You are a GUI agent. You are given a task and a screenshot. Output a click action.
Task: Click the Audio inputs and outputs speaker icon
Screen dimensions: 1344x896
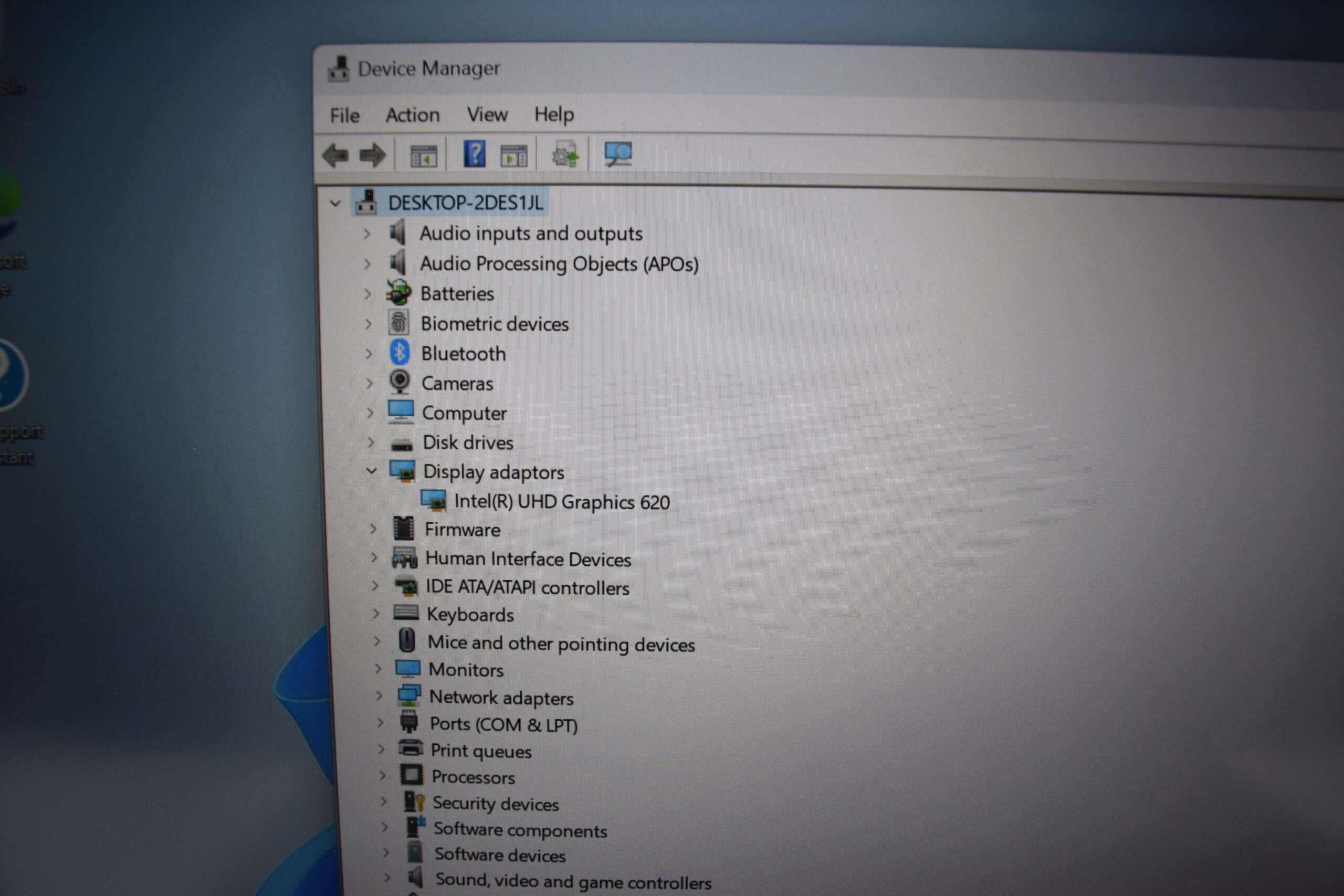tap(397, 233)
